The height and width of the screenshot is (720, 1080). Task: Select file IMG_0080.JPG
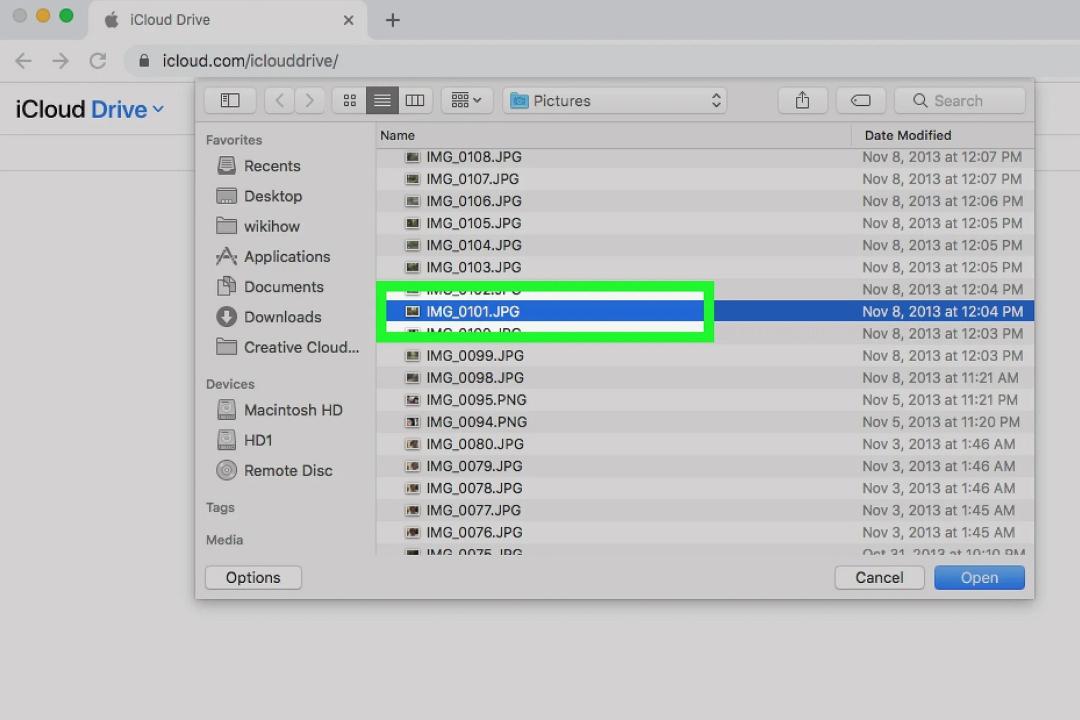pos(705,444)
